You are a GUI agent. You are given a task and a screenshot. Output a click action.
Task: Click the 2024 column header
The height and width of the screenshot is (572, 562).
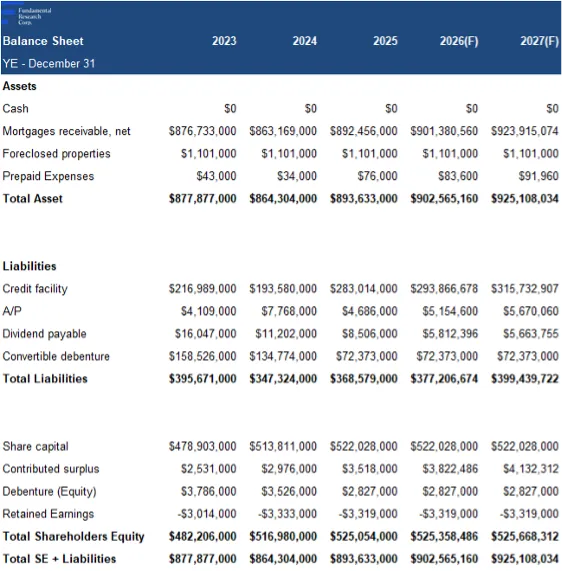tap(305, 41)
